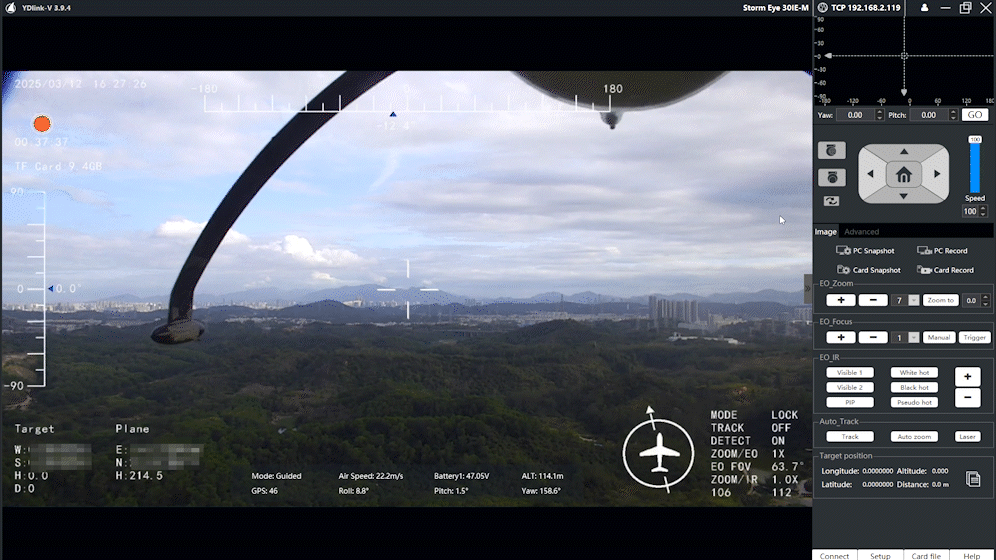Select Visible 1 camera mode

point(849,373)
